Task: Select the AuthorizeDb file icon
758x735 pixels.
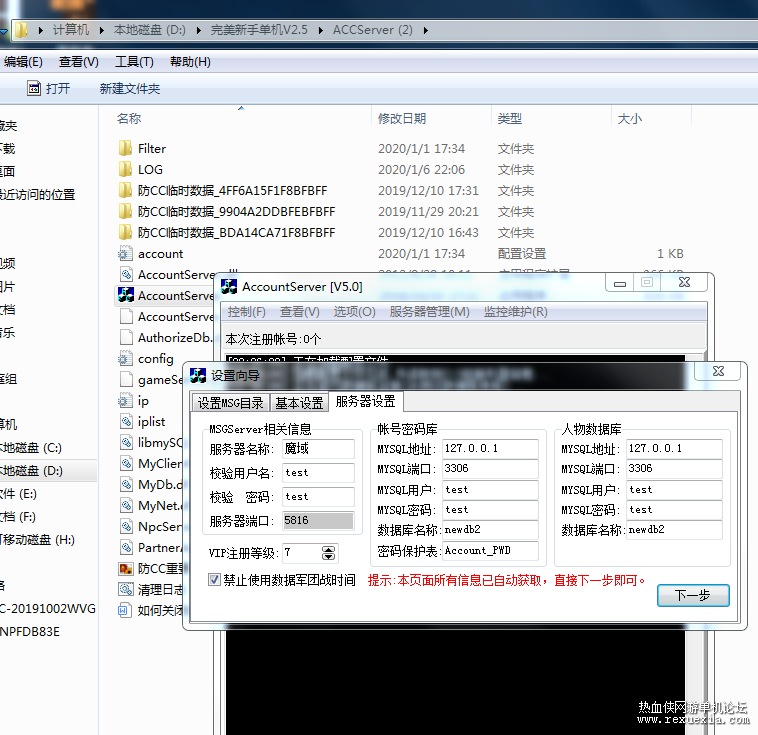Action: 126,337
